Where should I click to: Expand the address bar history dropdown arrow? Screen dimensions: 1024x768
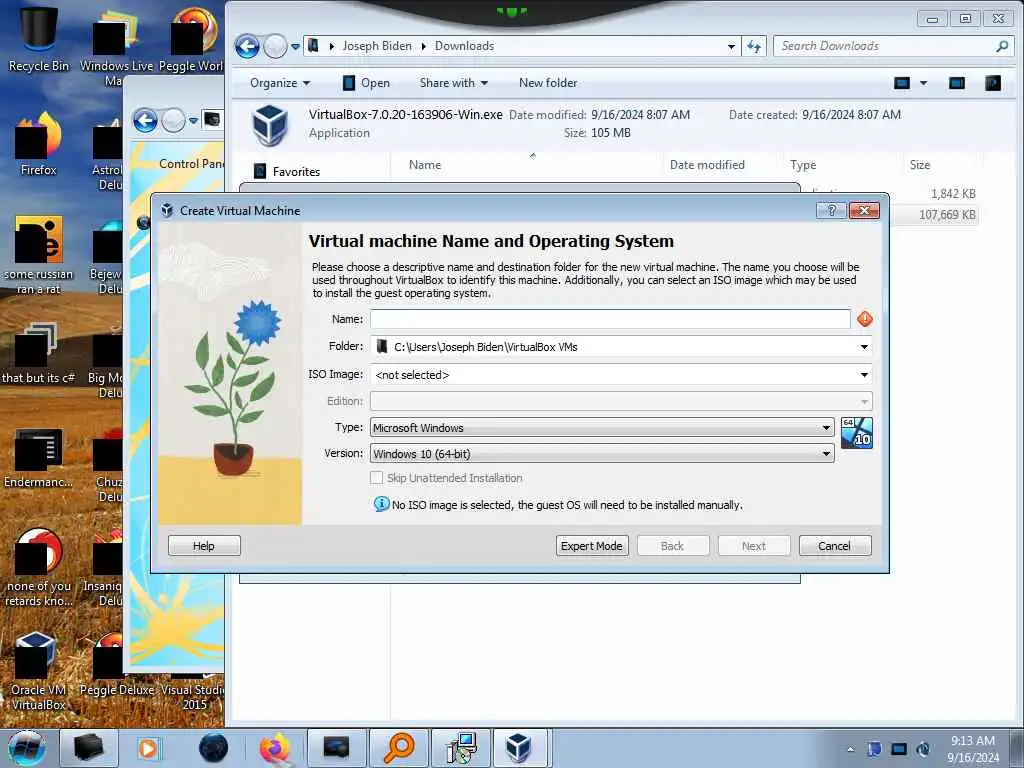pyautogui.click(x=731, y=46)
